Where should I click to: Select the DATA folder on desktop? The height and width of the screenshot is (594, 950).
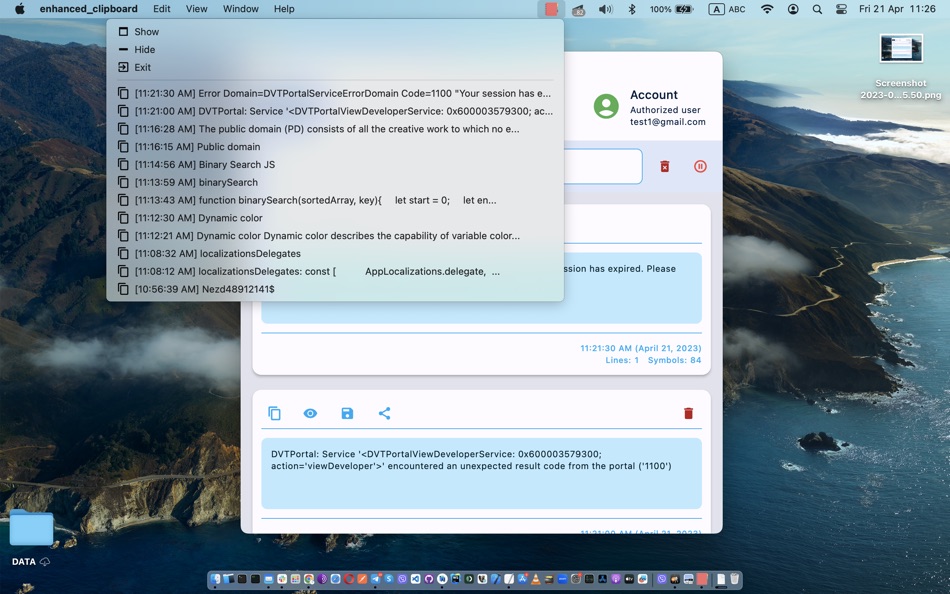point(31,528)
